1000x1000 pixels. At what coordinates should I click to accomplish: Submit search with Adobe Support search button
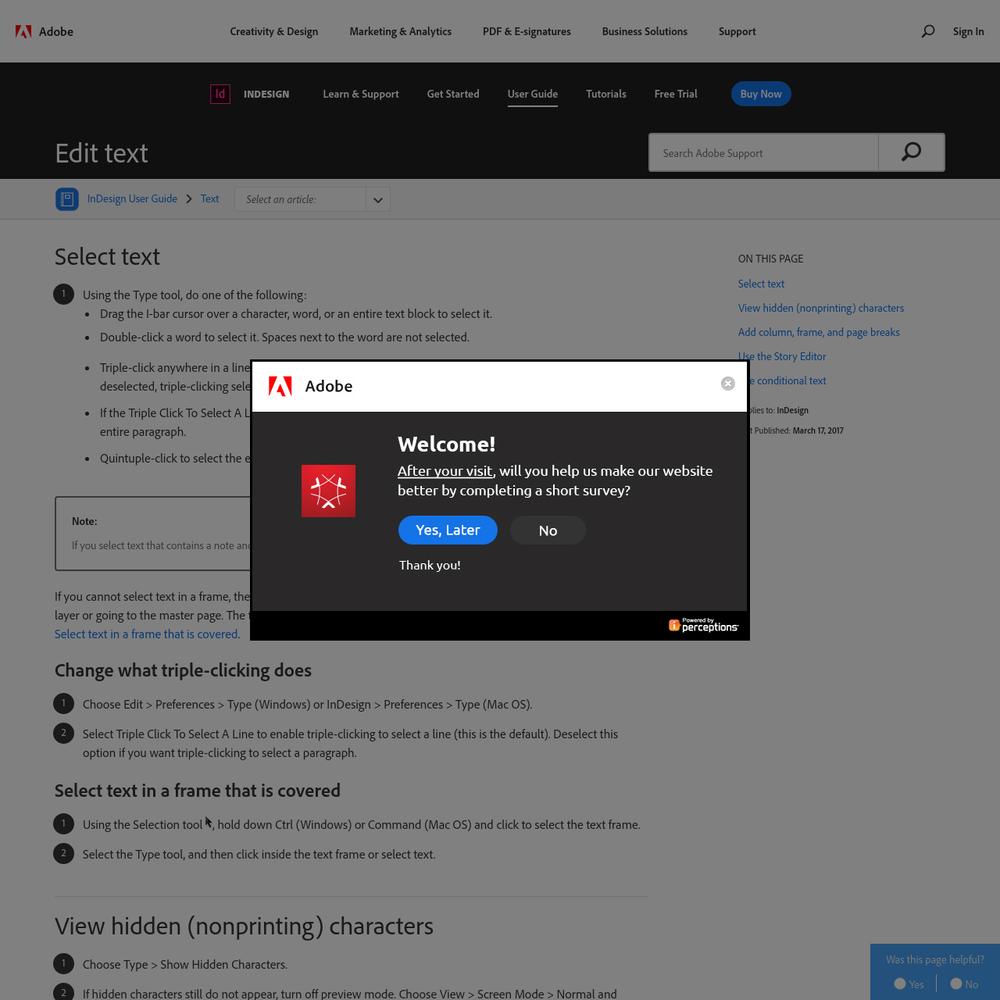tap(911, 152)
